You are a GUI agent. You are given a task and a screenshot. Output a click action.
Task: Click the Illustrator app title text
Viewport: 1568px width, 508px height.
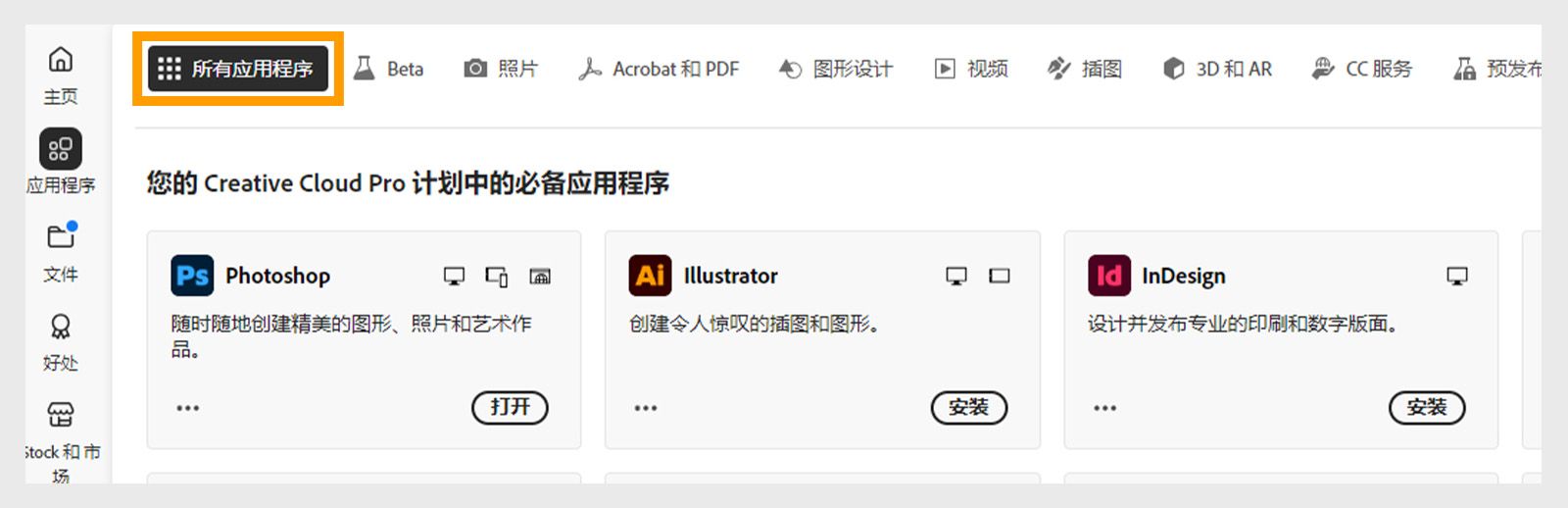(x=731, y=277)
